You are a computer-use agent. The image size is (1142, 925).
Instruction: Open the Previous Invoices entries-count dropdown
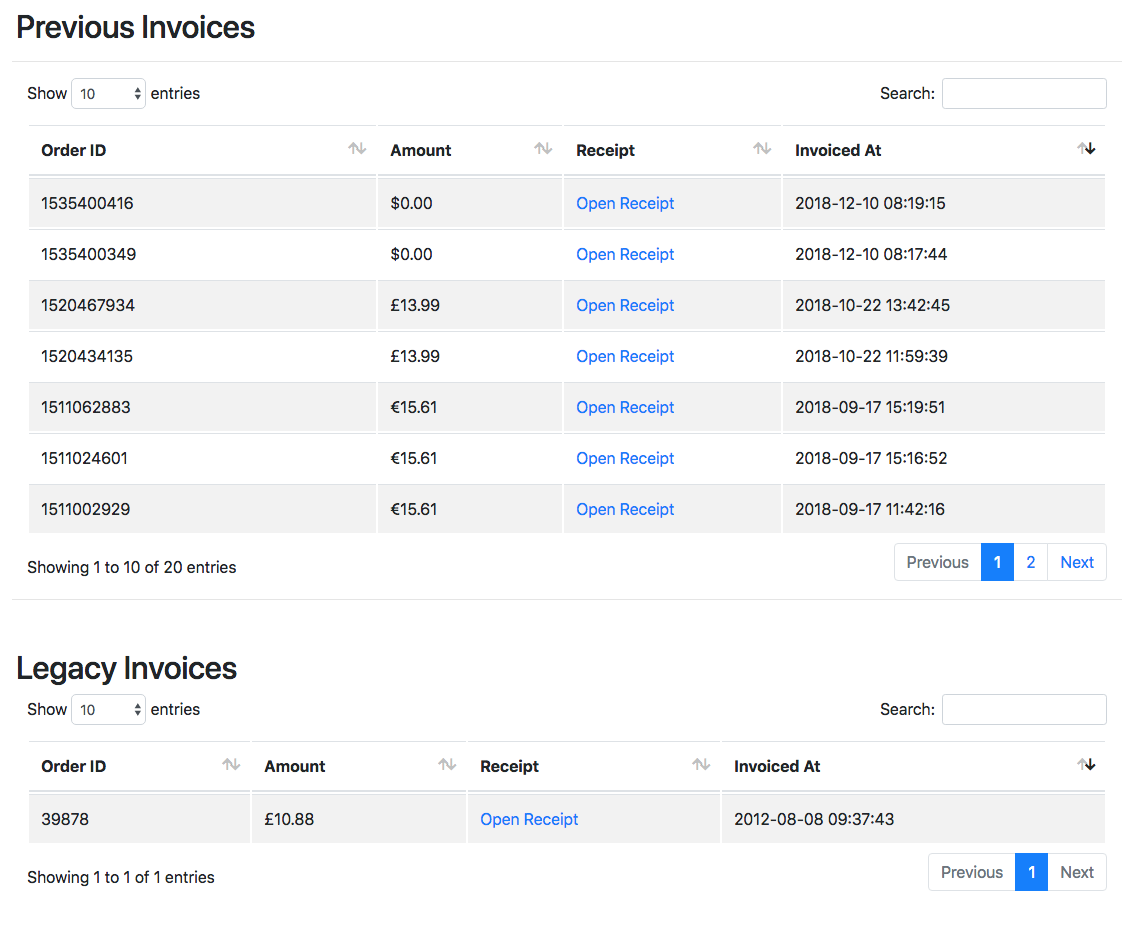109,93
